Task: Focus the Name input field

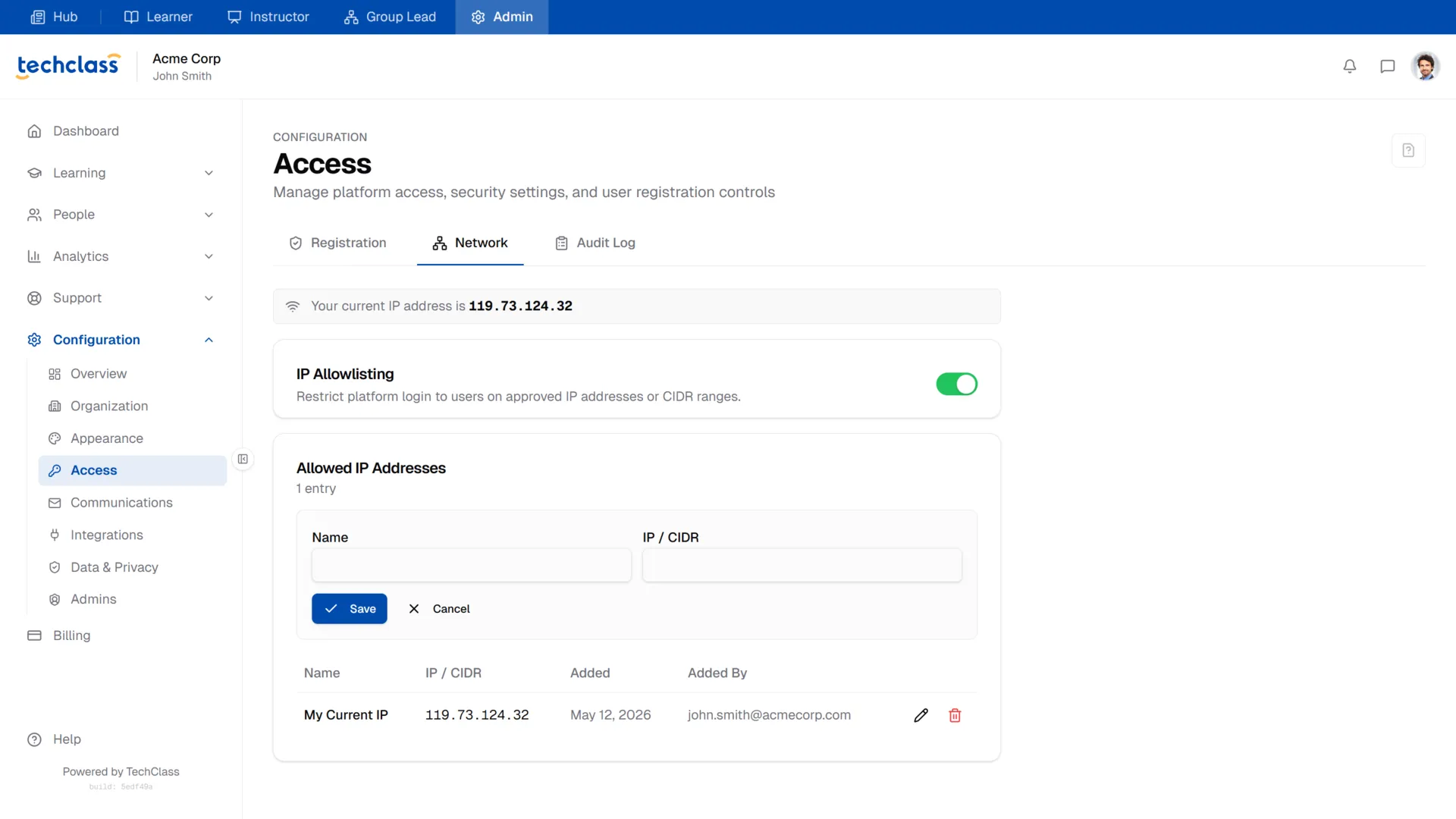Action: pyautogui.click(x=472, y=566)
